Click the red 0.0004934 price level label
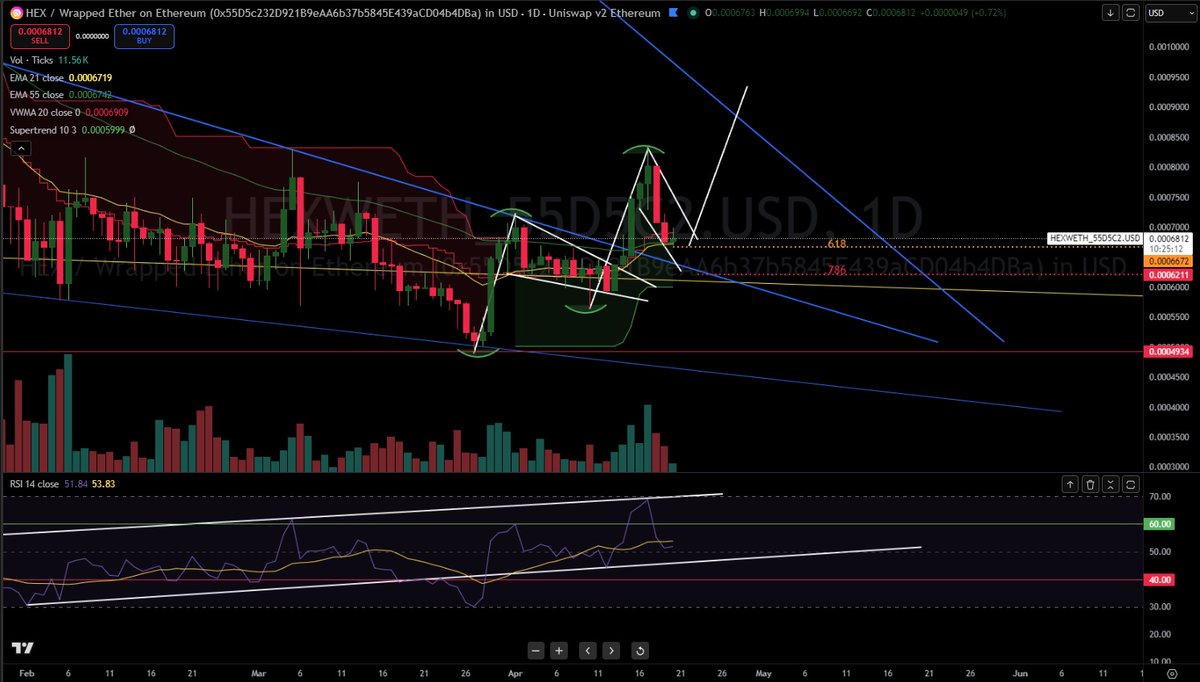The width and height of the screenshot is (1200, 682). click(1170, 350)
